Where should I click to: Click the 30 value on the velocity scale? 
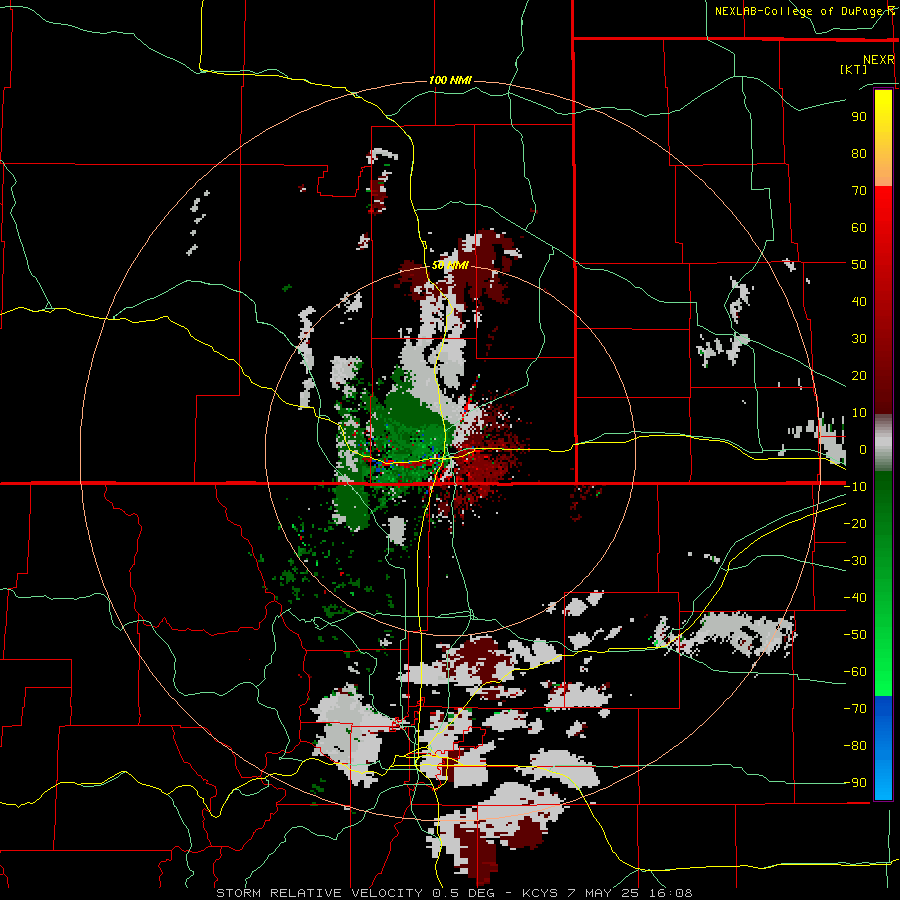[x=859, y=339]
